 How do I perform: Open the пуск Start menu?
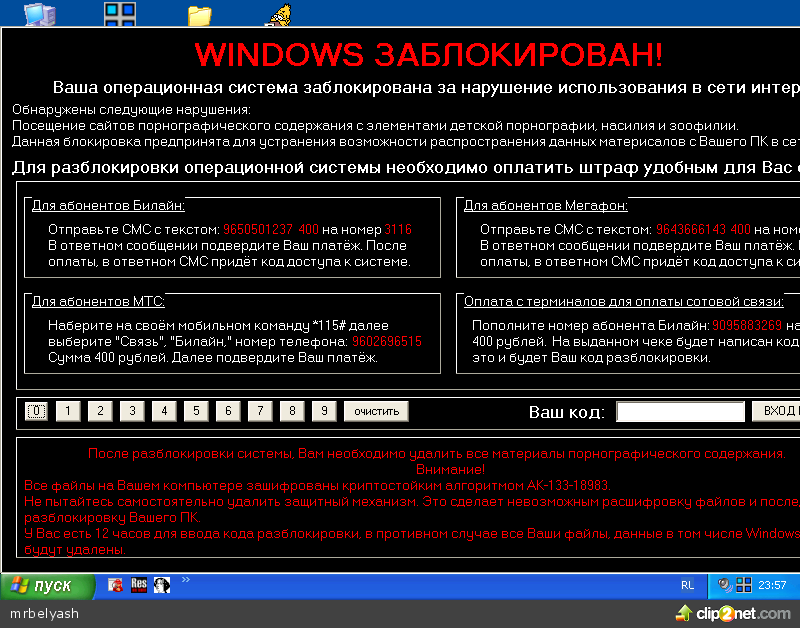[x=47, y=585]
